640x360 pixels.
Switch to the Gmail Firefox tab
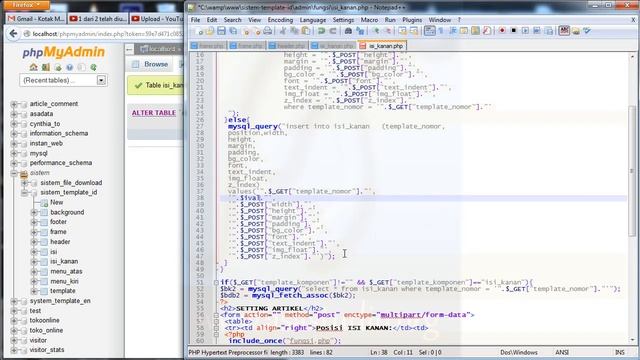coord(36,19)
